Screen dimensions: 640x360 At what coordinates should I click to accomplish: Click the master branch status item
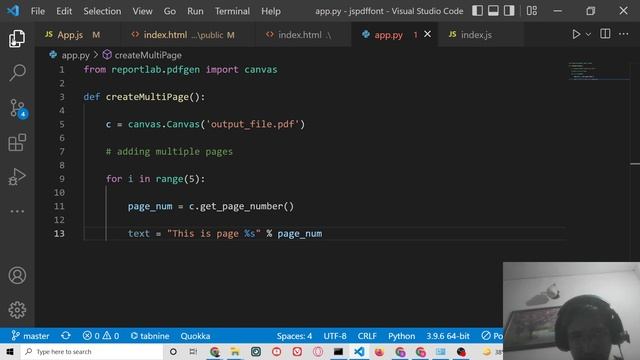click(x=31, y=336)
